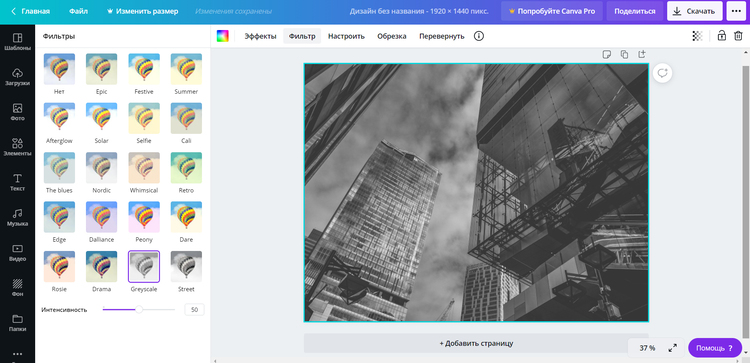This screenshot has height=363, width=750.
Task: Apply the Peony filter
Action: 144,217
